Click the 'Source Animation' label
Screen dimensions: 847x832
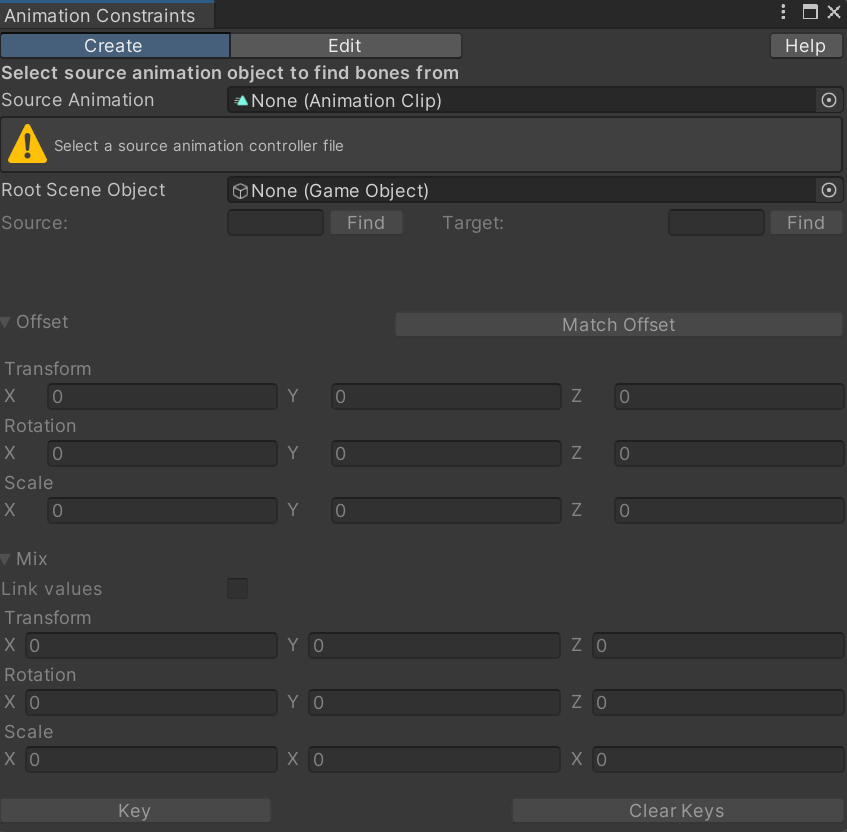tap(78, 100)
